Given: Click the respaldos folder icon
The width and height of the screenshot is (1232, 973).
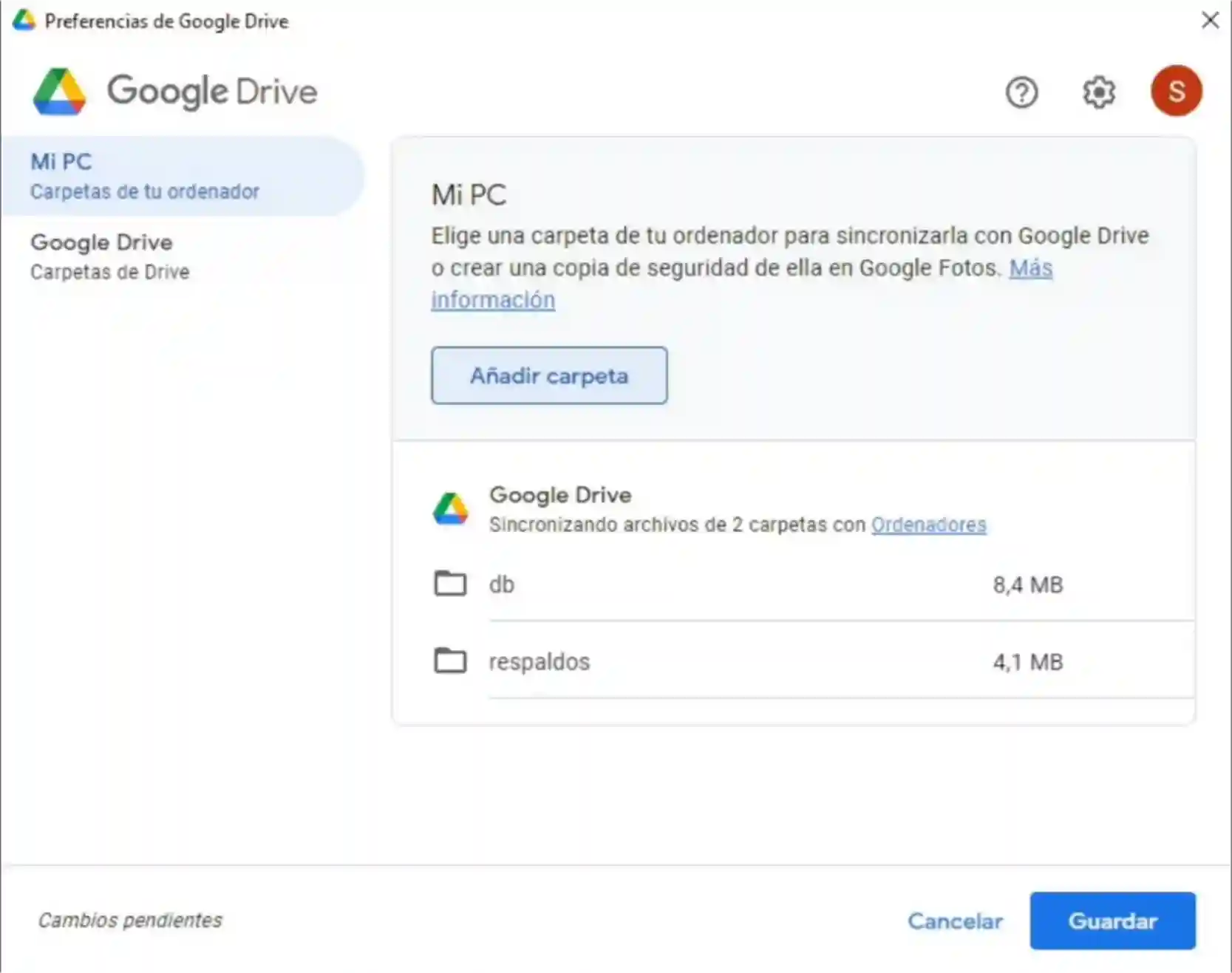Looking at the screenshot, I should 450,660.
